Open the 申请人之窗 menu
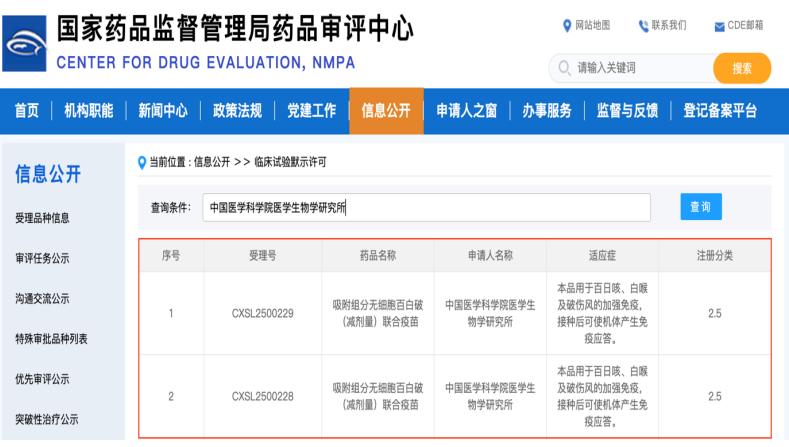789x447 pixels. coord(466,111)
